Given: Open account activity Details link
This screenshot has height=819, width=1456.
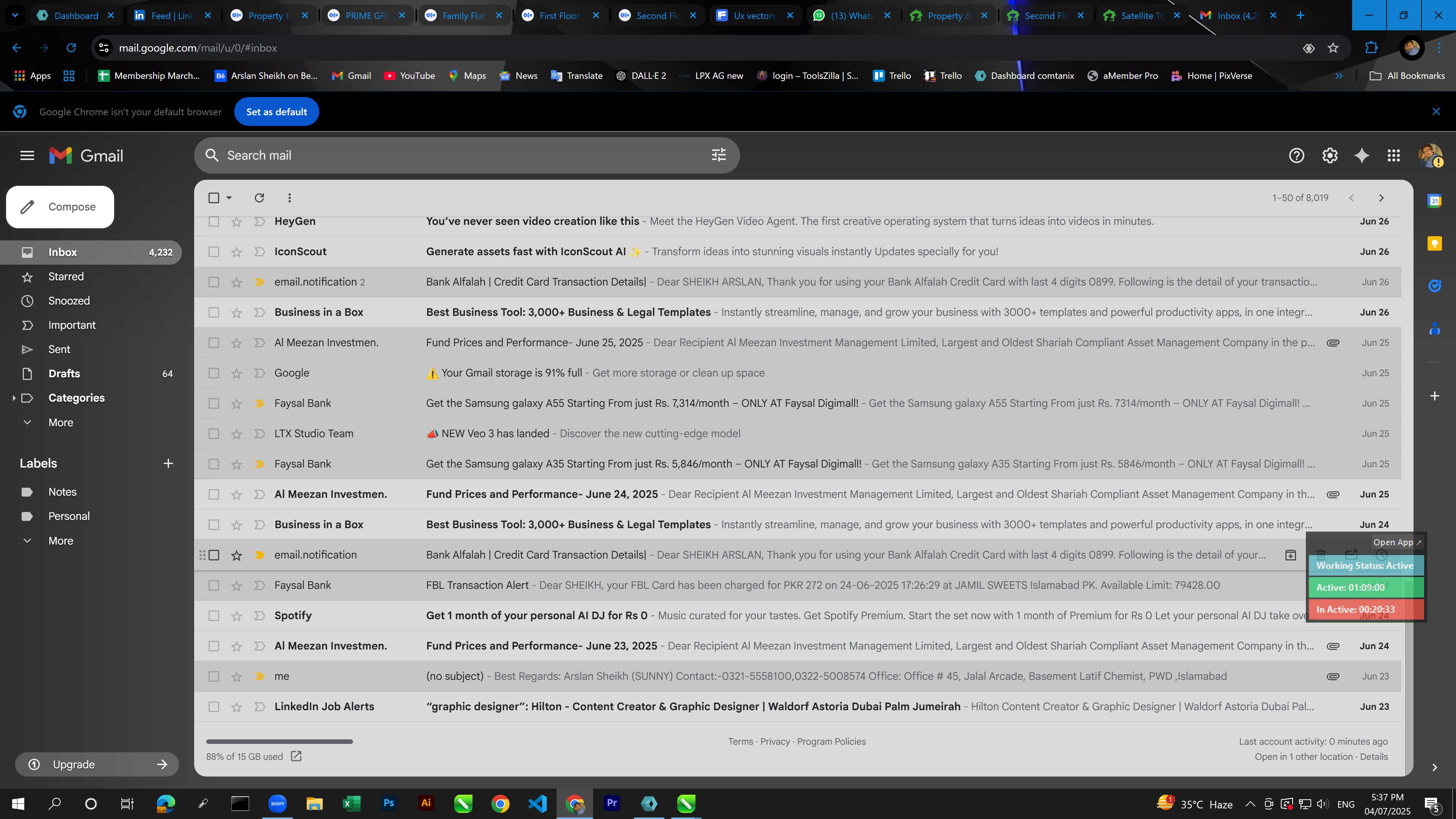Looking at the screenshot, I should coord(1374,757).
